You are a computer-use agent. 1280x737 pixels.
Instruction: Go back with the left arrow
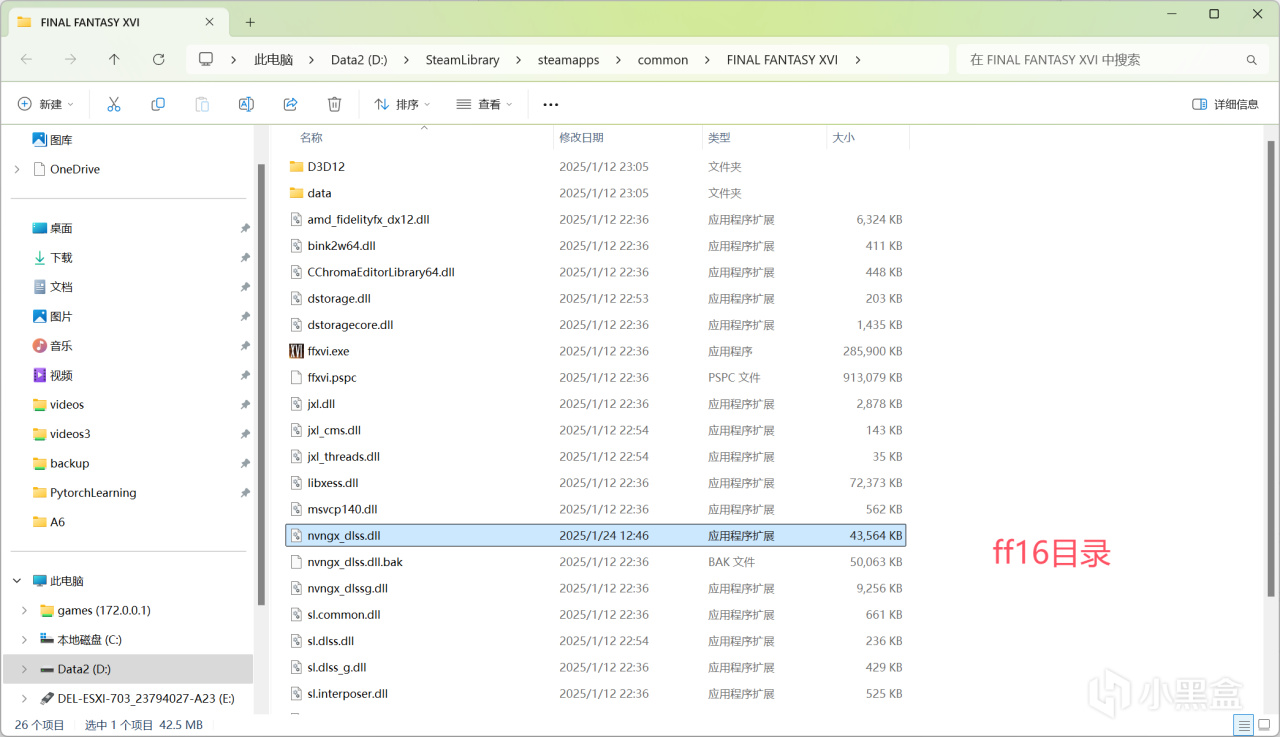(x=26, y=60)
